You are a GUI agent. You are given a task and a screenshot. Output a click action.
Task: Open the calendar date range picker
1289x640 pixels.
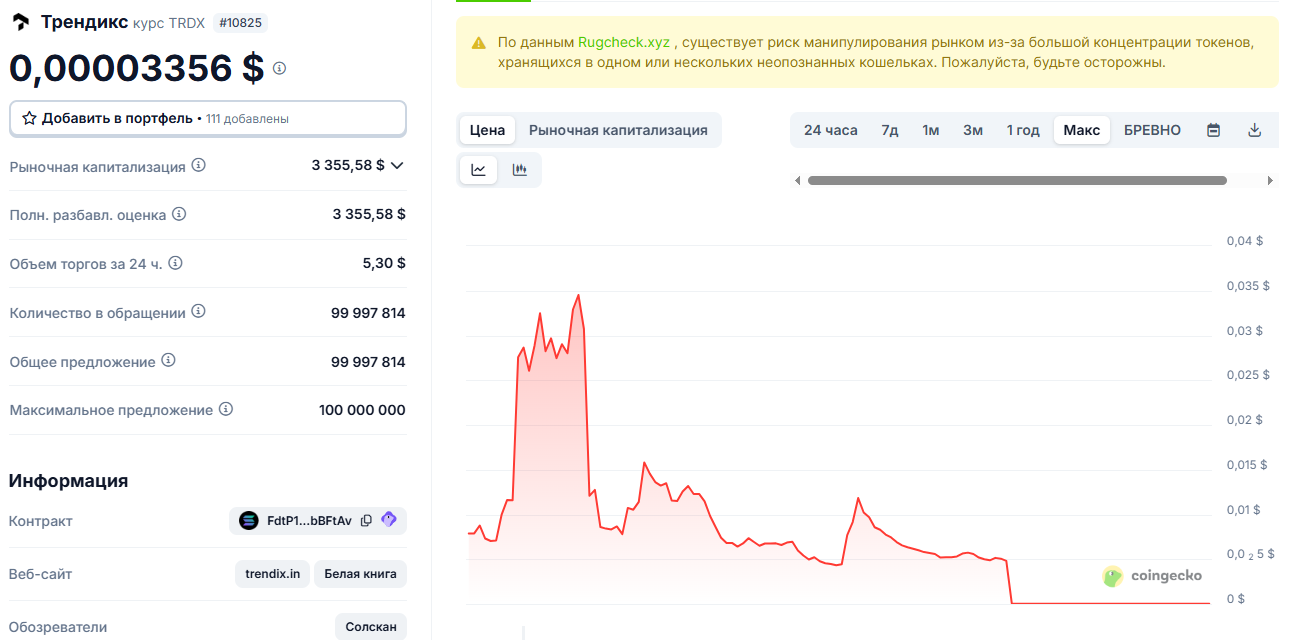(x=1213, y=130)
